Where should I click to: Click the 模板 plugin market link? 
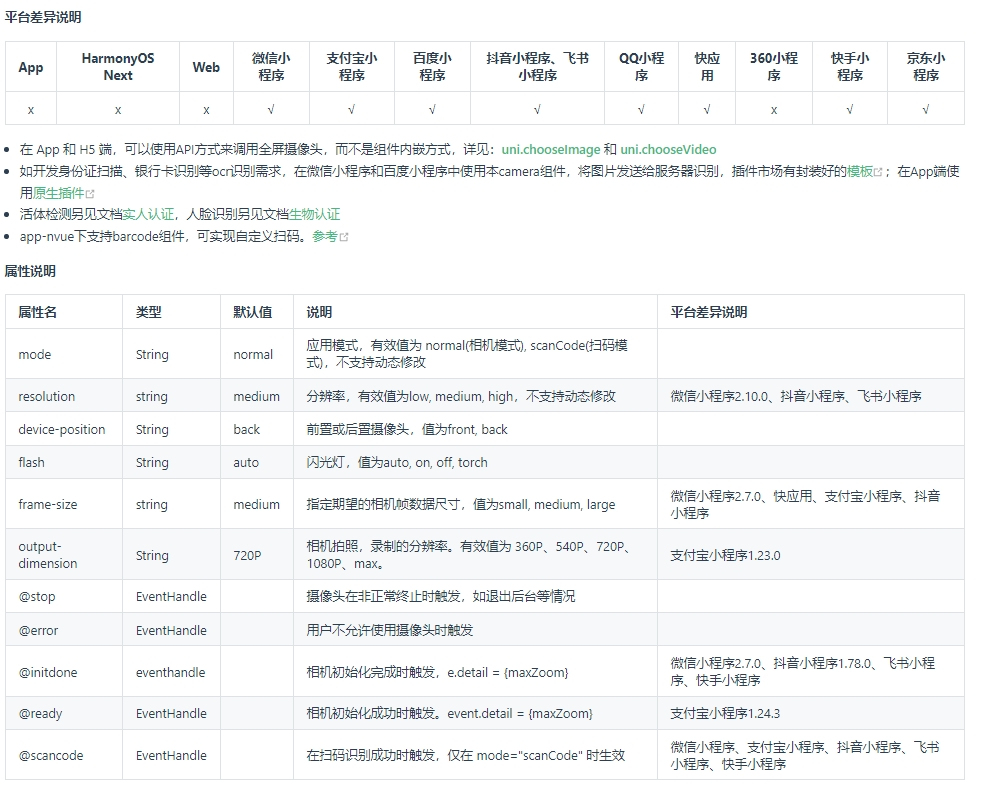click(x=859, y=171)
